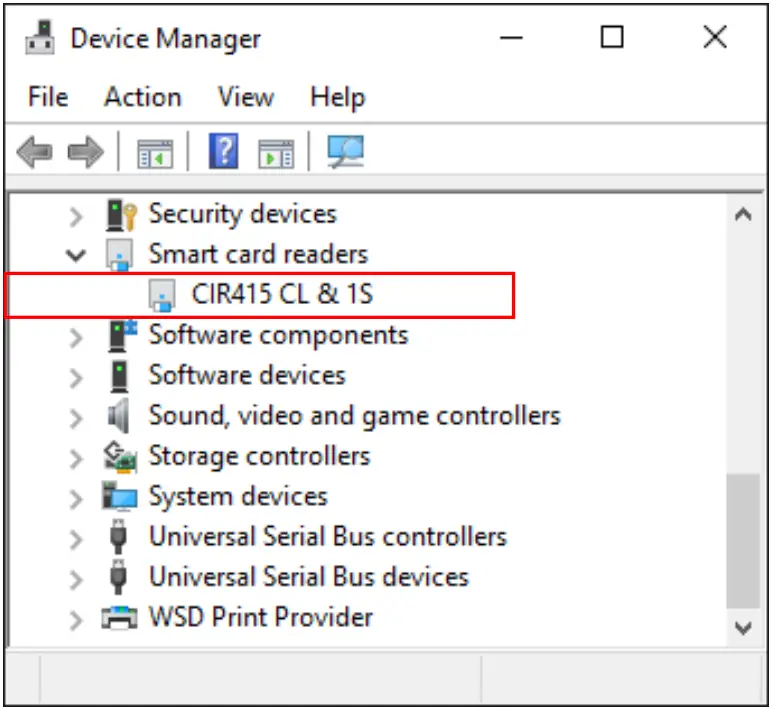Select the CIR415 CL & 1S device
Viewport: 771px width, 711px height.
[282, 294]
